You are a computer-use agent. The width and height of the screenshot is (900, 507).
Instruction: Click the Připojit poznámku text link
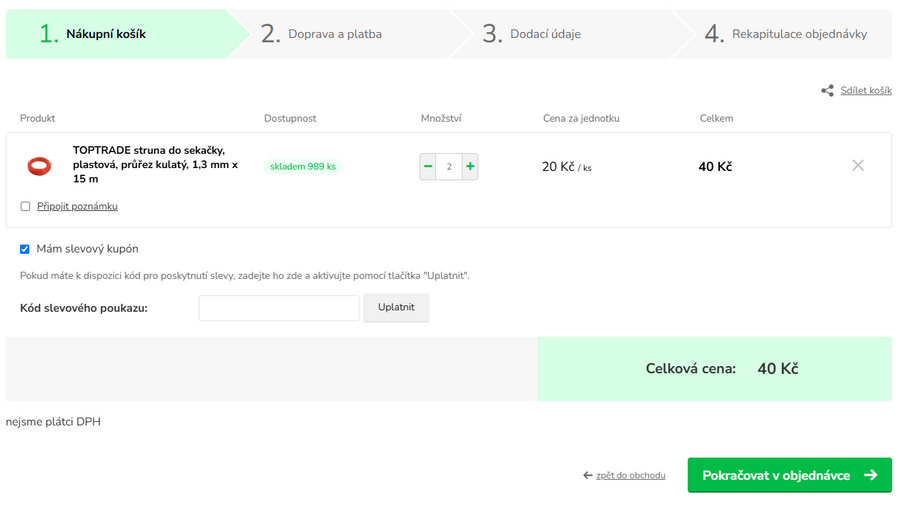(77, 207)
